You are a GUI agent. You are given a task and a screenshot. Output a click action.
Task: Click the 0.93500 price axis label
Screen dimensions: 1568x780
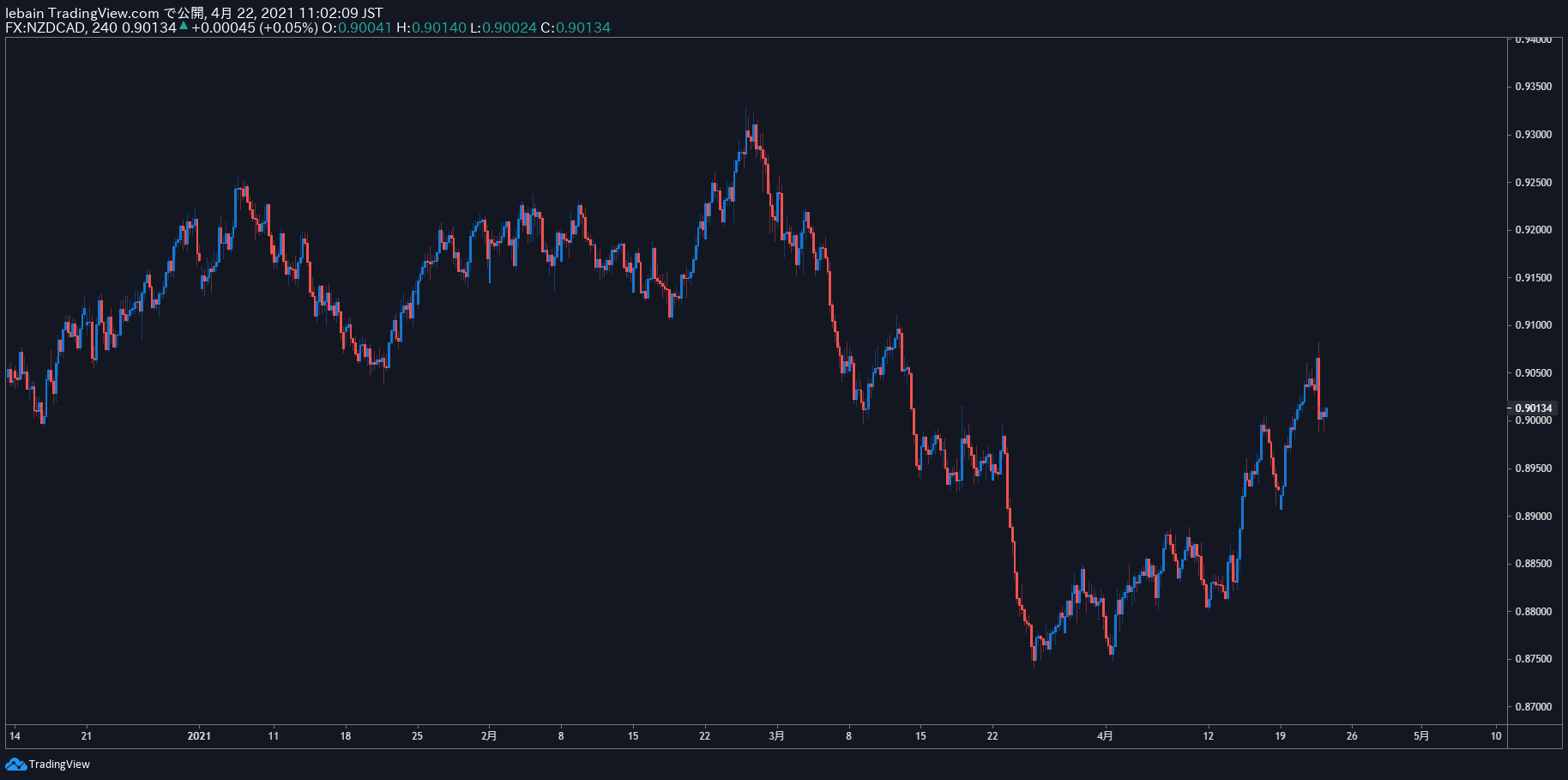point(1533,87)
